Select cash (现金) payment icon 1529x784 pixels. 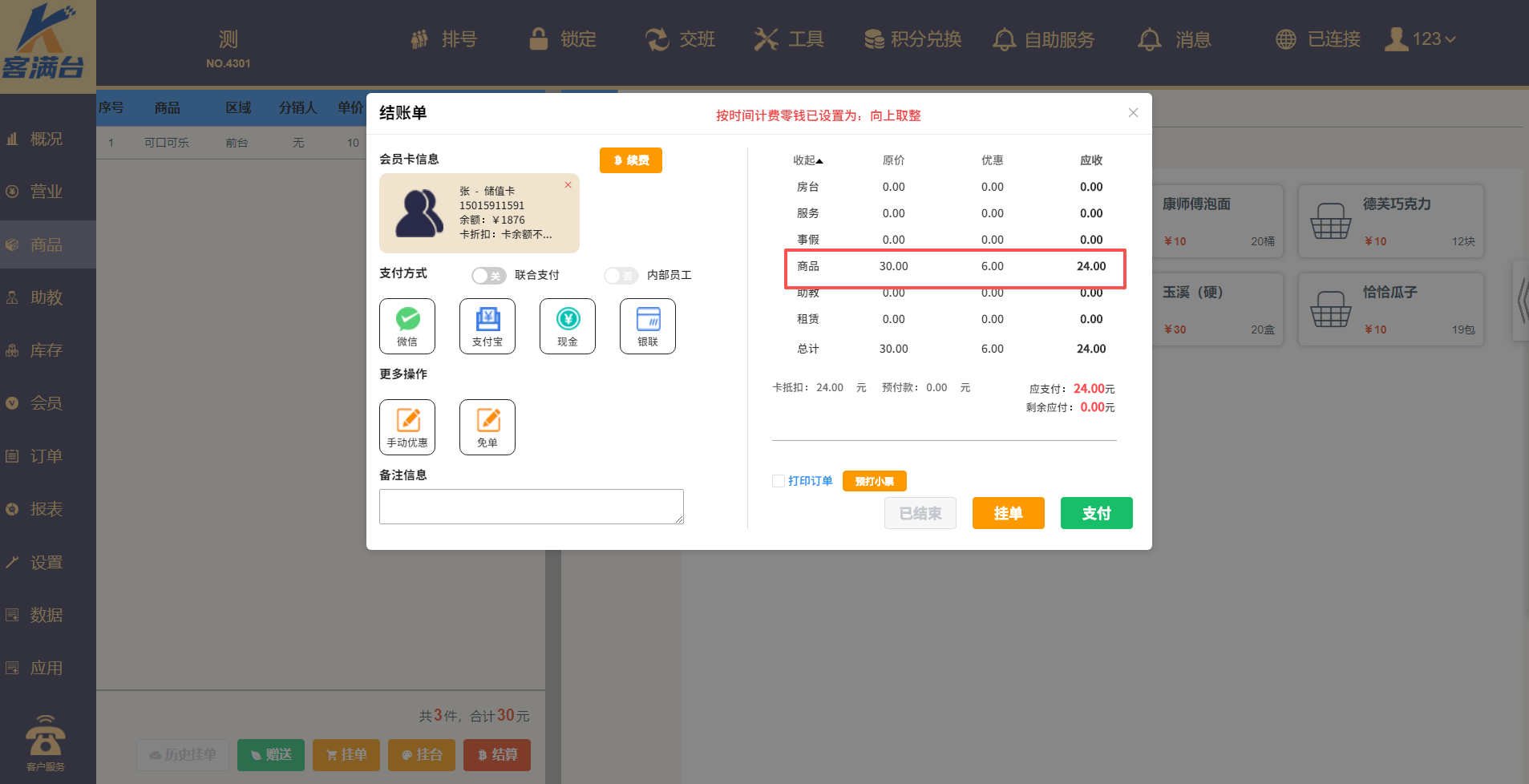(x=568, y=325)
